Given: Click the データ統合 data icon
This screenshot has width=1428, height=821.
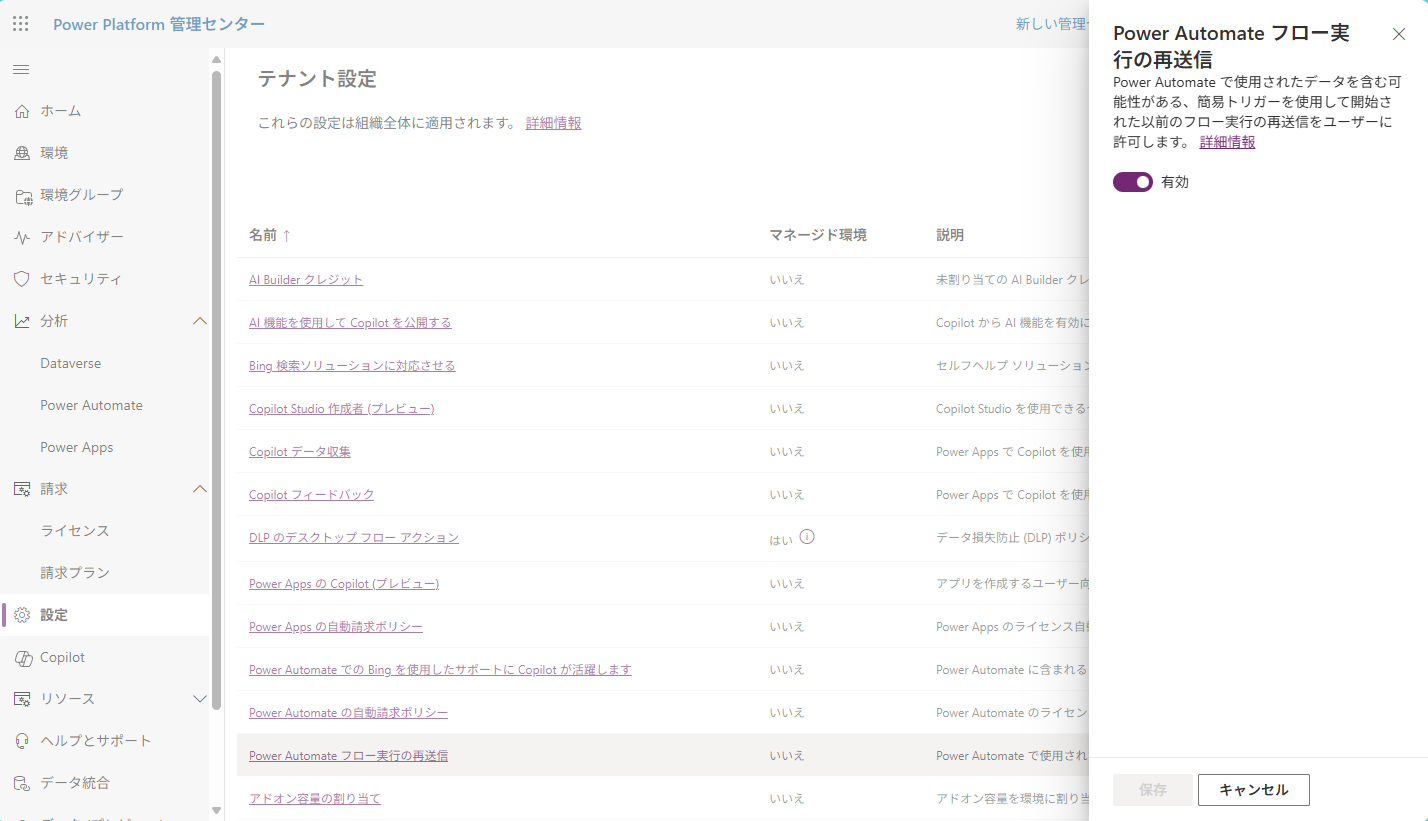Looking at the screenshot, I should tap(22, 783).
